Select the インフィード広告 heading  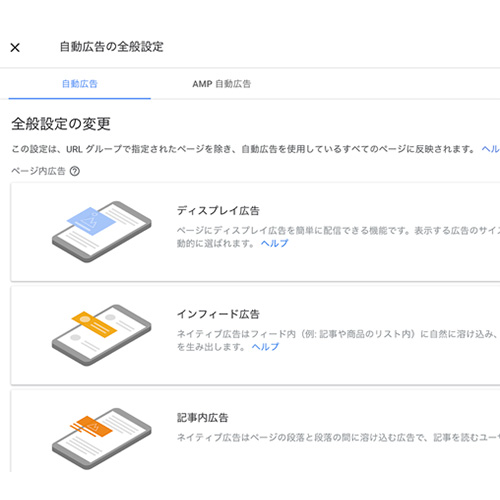tap(218, 314)
